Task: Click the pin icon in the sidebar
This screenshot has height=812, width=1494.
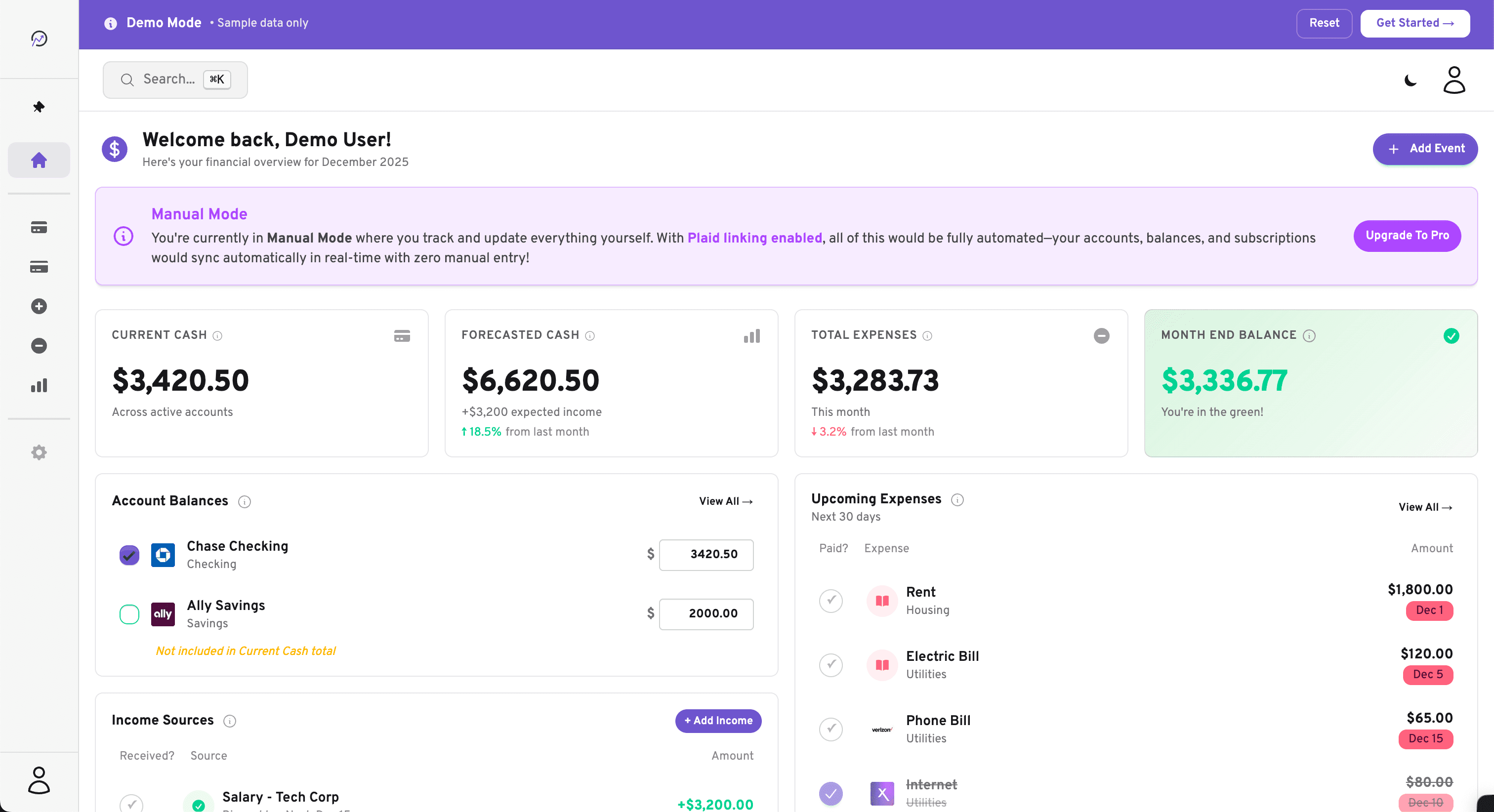Action: (x=38, y=107)
